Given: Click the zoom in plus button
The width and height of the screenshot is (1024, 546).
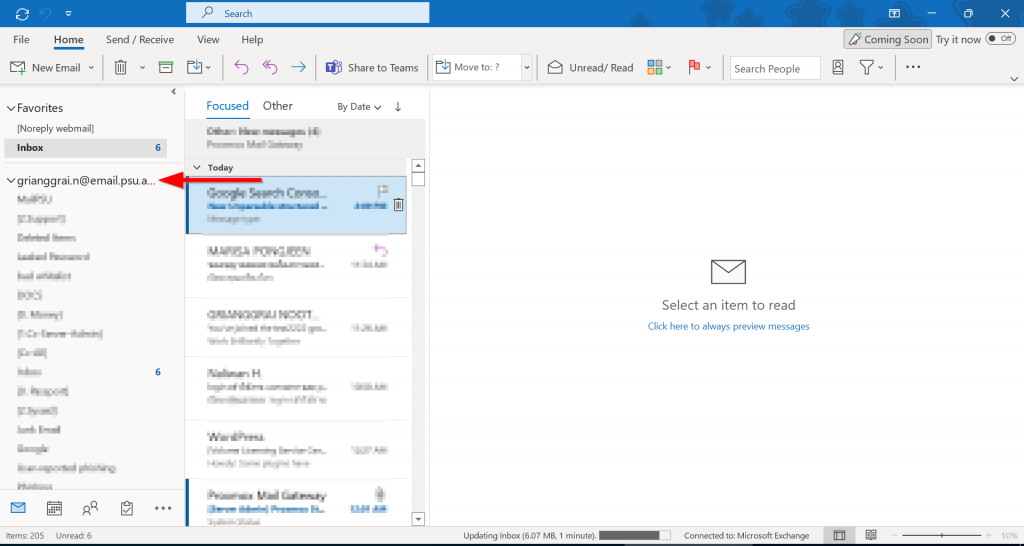Looking at the screenshot, I should [x=989, y=536].
